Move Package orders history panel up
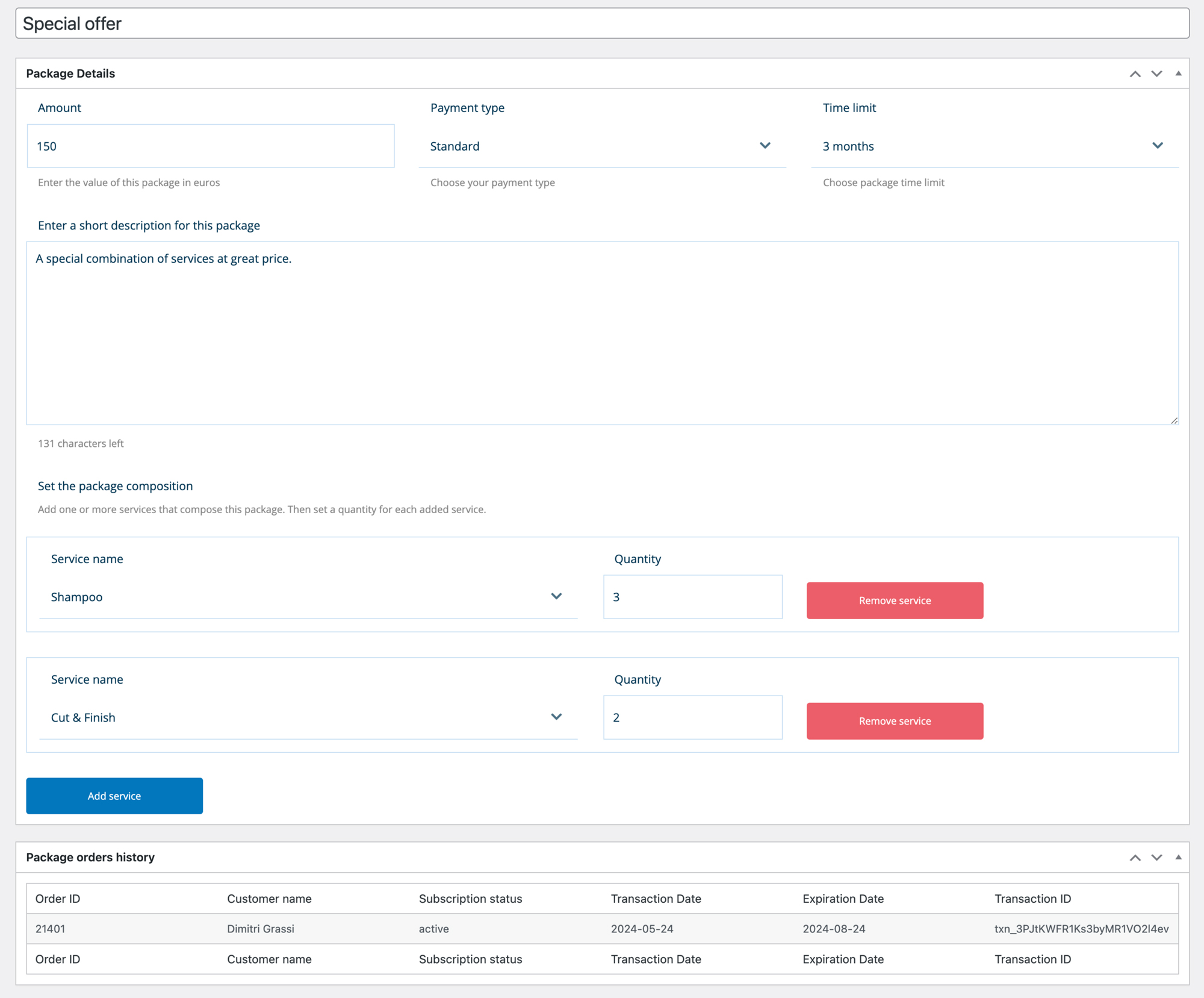This screenshot has height=998, width=1204. coord(1135,857)
